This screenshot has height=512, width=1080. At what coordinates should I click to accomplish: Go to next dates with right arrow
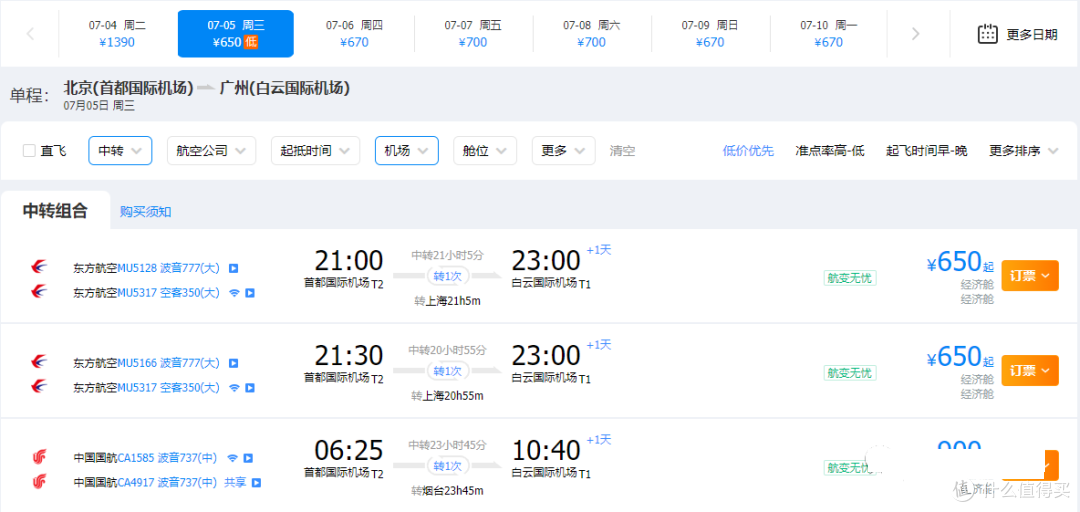(915, 34)
